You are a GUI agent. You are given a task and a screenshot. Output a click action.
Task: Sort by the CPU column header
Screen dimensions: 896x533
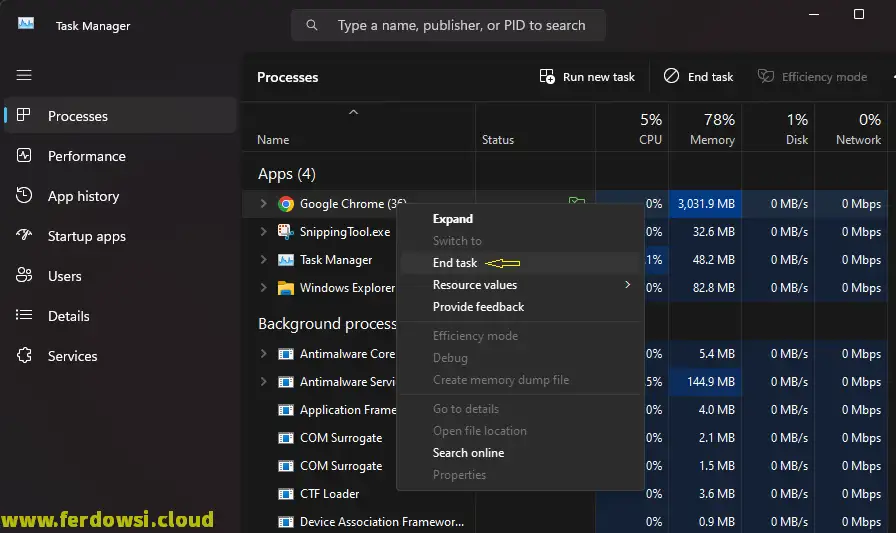632,128
